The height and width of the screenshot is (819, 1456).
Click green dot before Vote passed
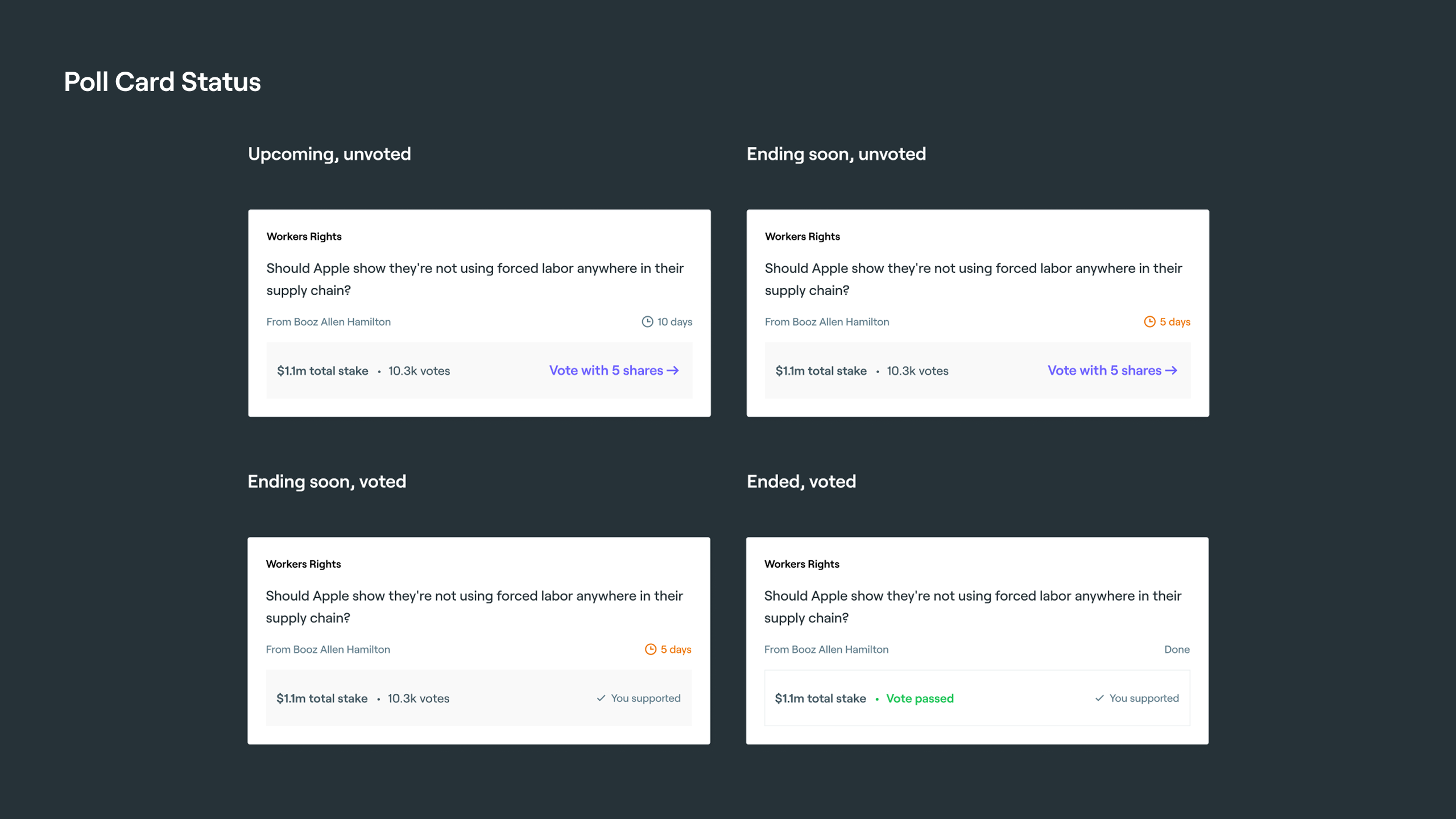click(877, 699)
